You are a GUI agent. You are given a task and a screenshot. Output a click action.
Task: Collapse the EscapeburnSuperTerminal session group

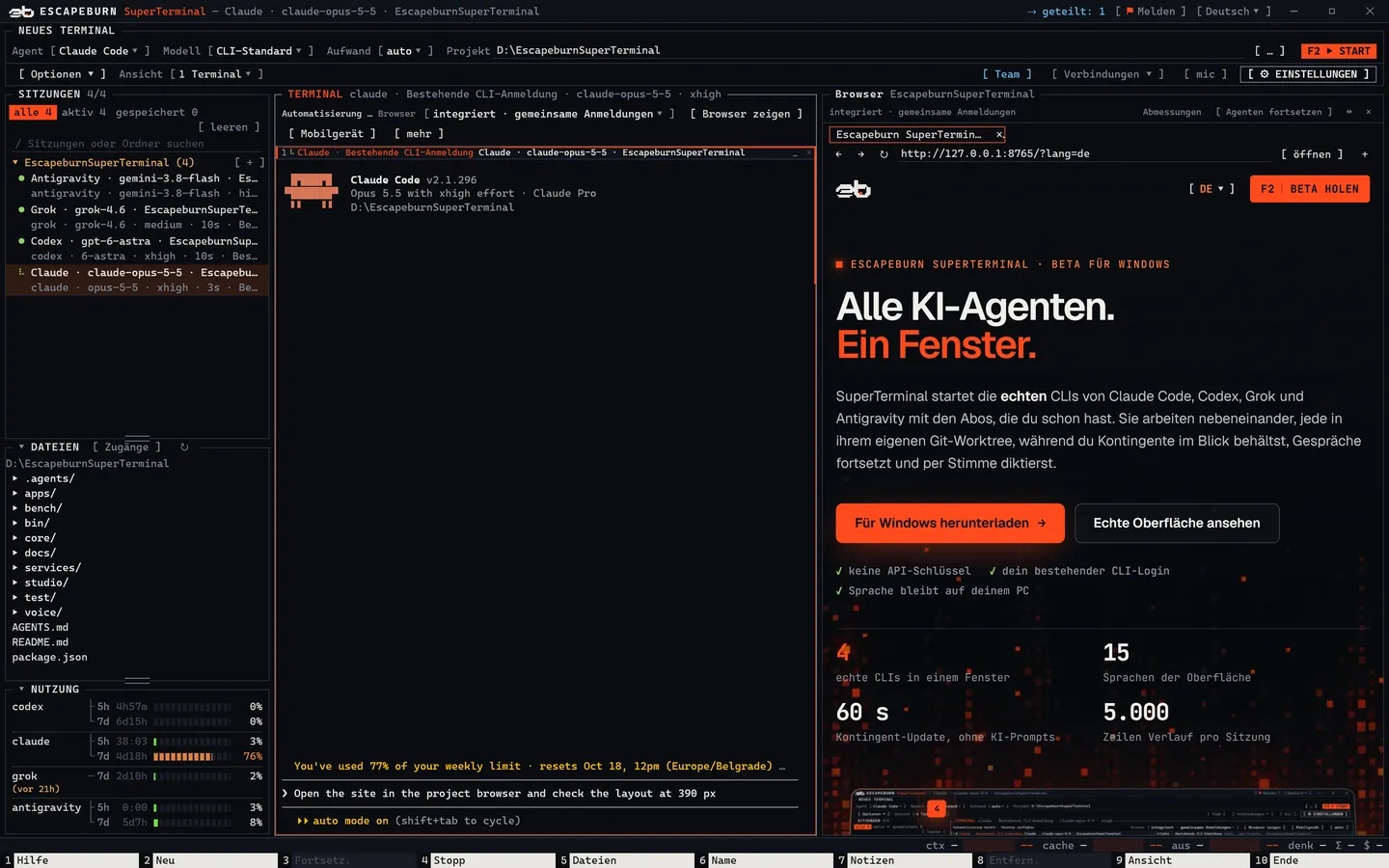[15, 163]
